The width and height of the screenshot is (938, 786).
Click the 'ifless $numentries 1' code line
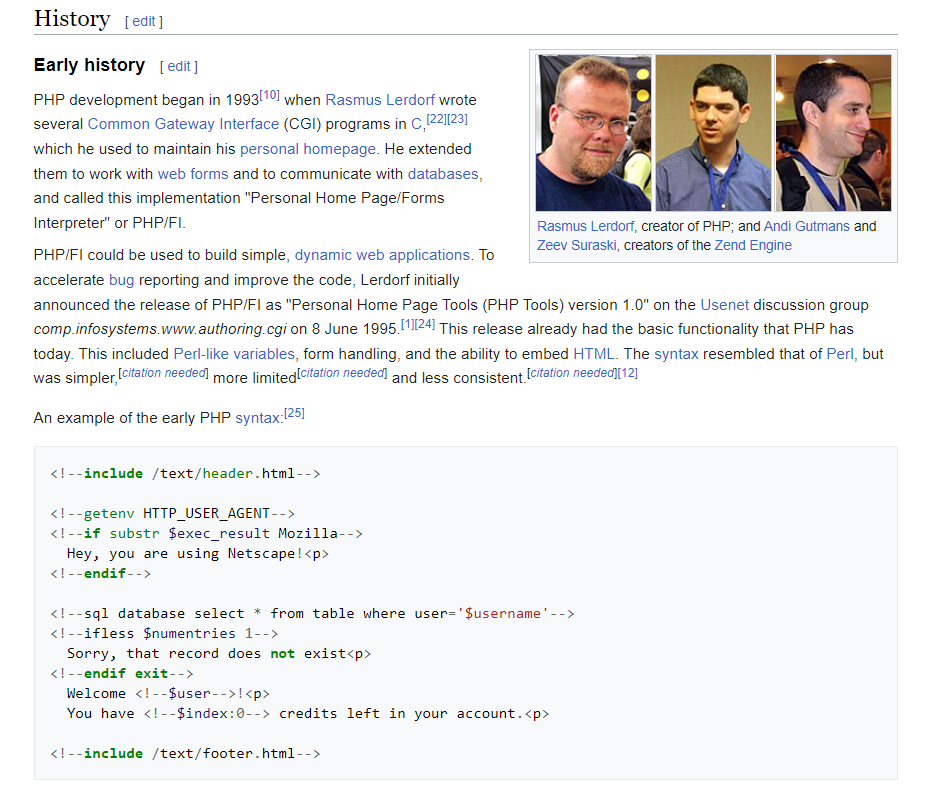165,633
